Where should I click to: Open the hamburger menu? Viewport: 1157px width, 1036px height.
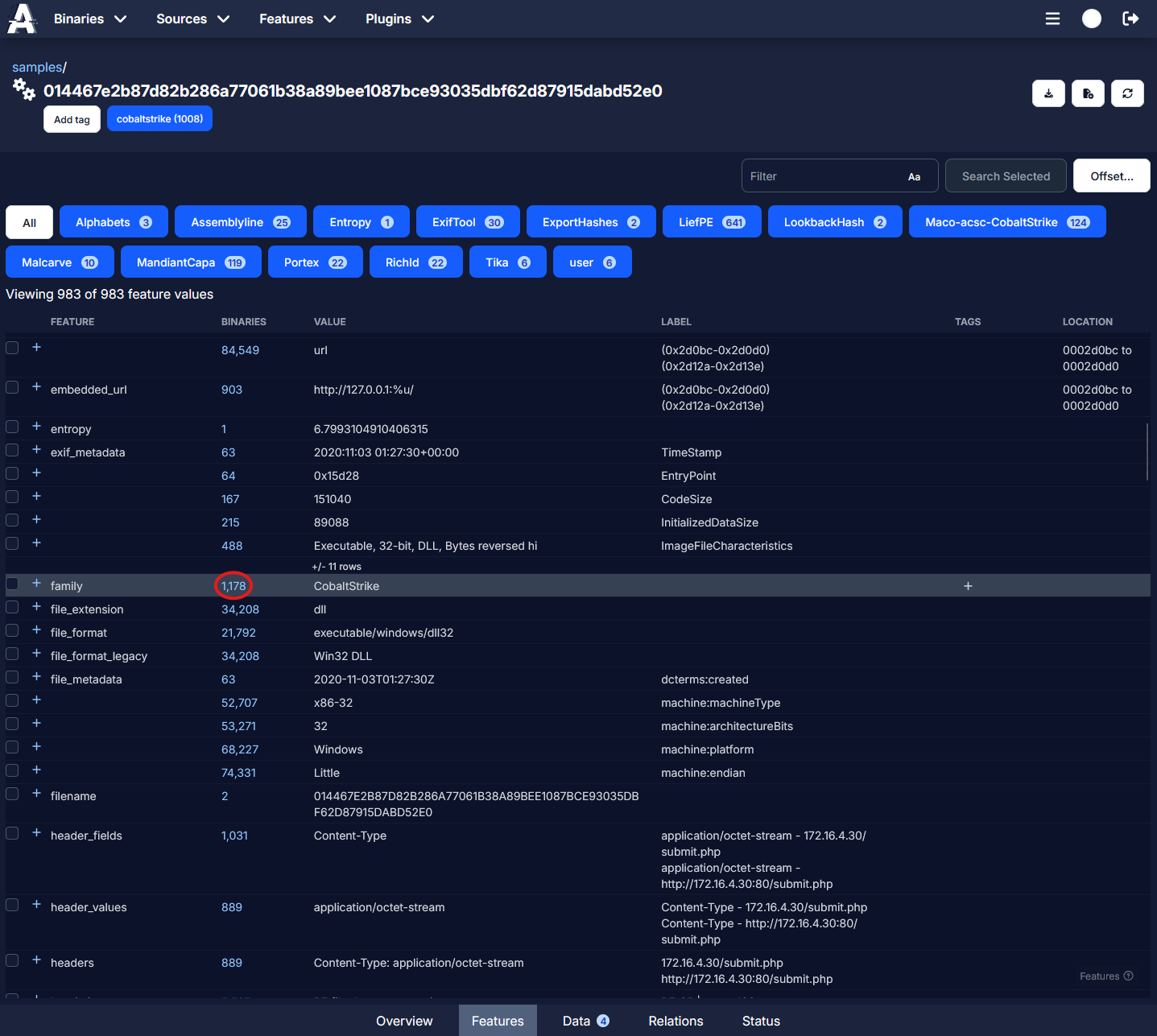(x=1052, y=18)
